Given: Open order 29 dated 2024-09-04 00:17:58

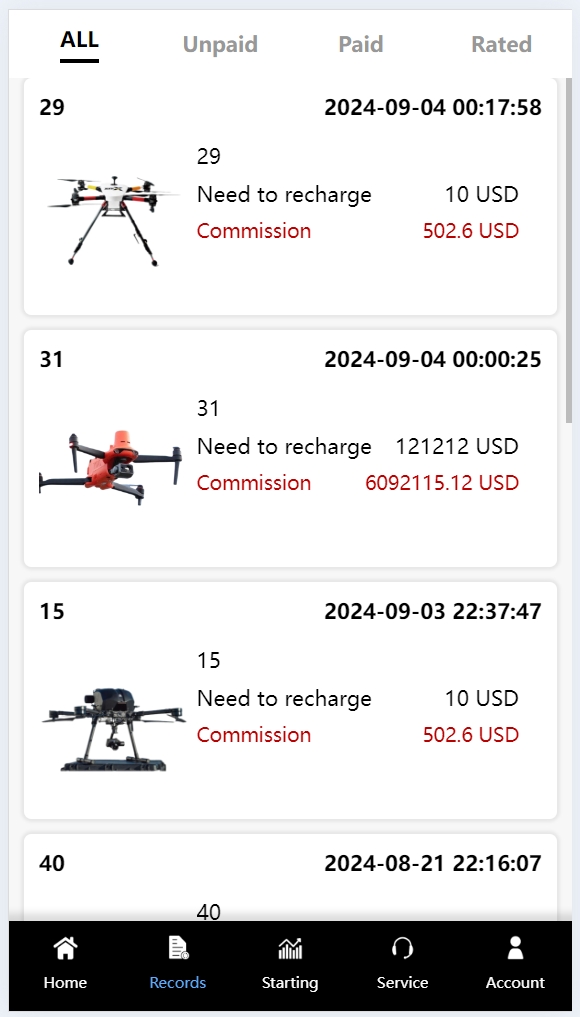Looking at the screenshot, I should [290, 197].
